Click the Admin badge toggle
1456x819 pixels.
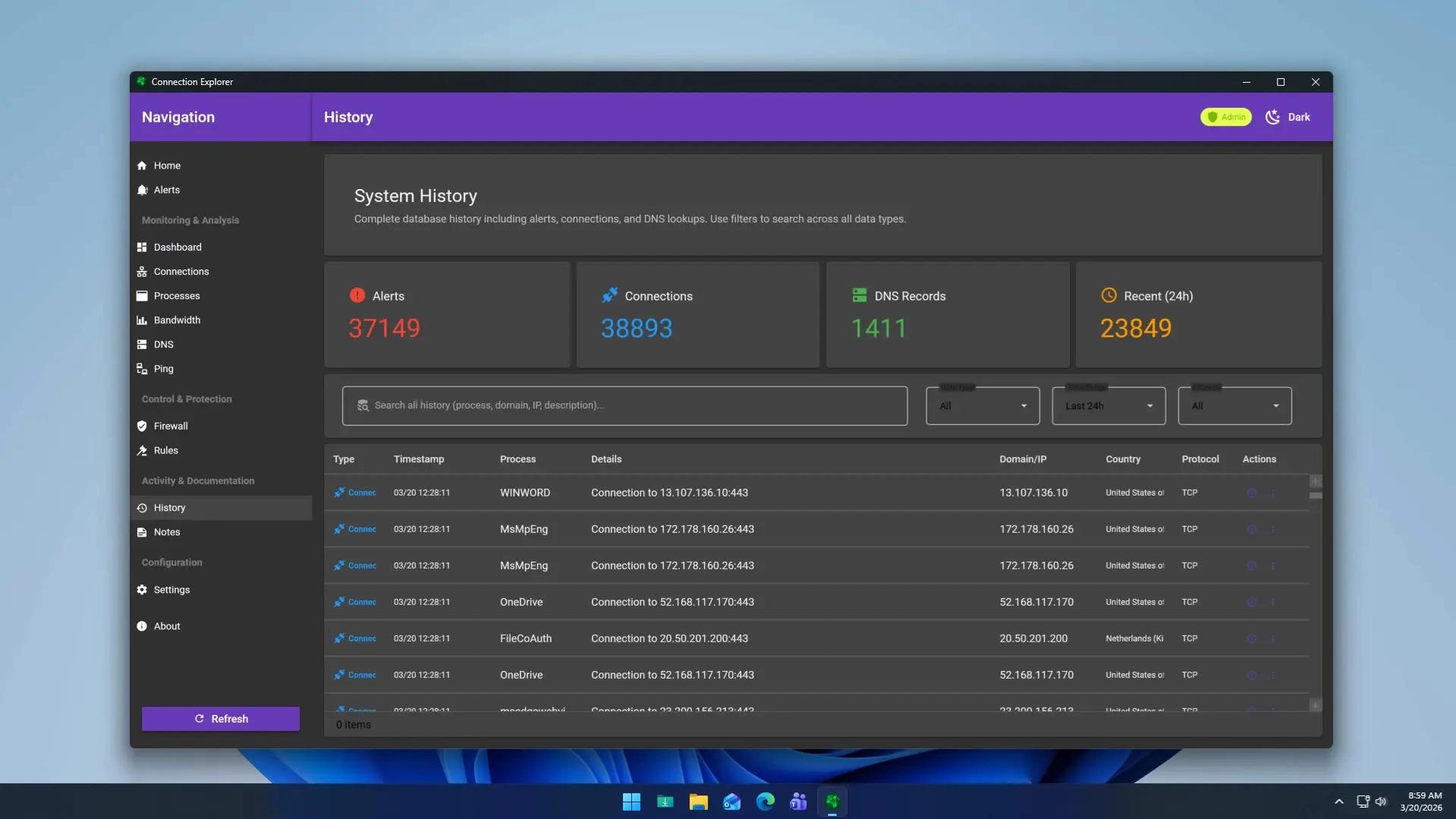pos(1225,117)
